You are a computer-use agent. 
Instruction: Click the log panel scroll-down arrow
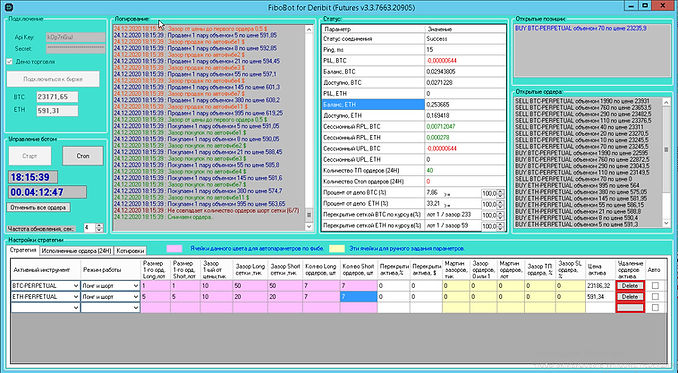(309, 226)
